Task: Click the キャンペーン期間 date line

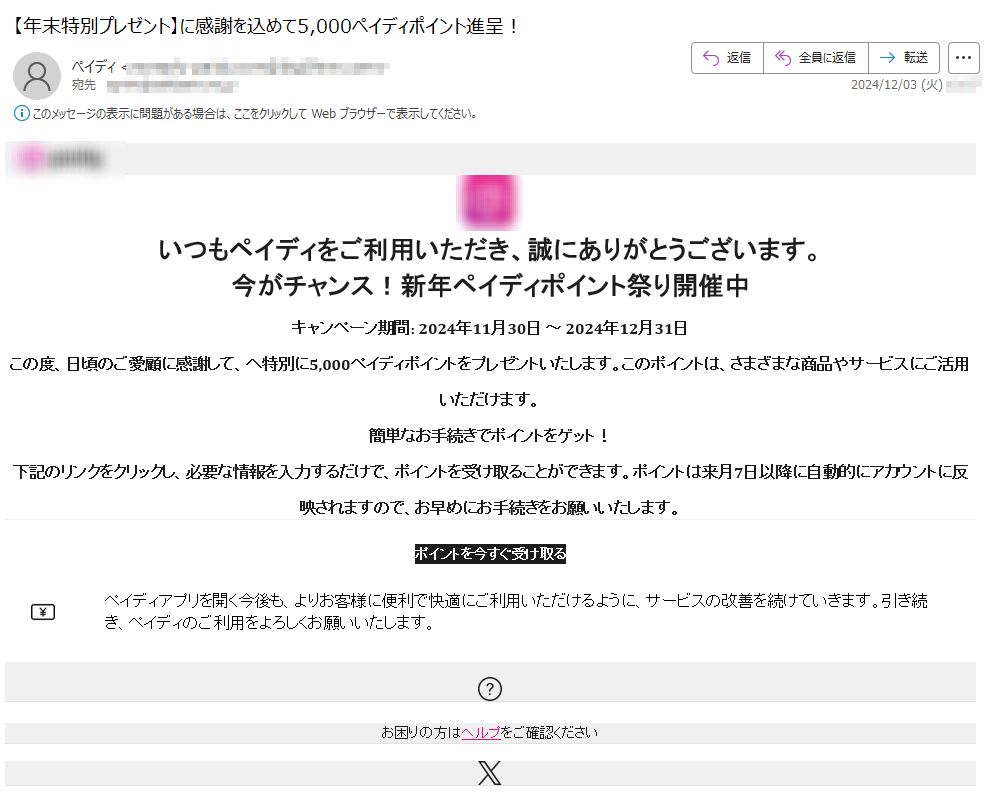Action: (489, 328)
